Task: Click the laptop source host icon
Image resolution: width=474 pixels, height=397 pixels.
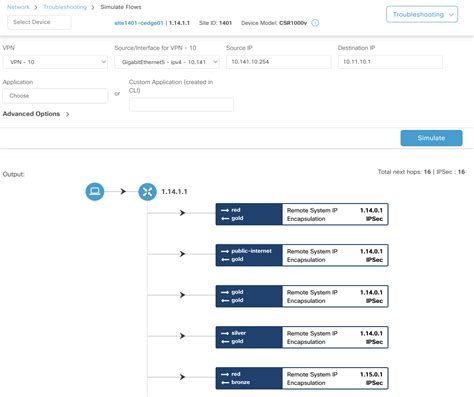Action: (x=95, y=191)
